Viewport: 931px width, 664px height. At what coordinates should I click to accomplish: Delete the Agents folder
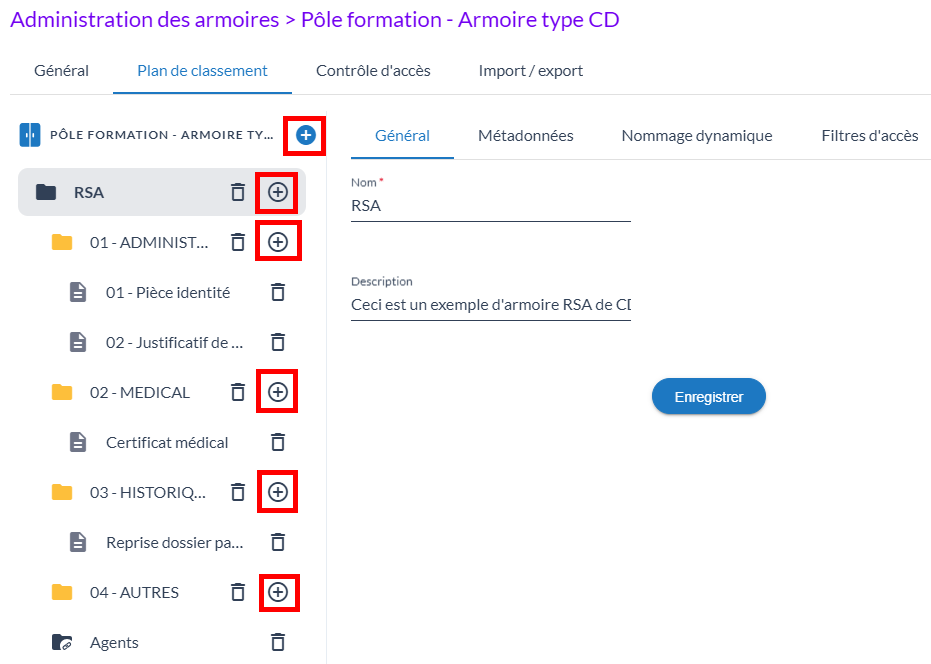click(278, 642)
